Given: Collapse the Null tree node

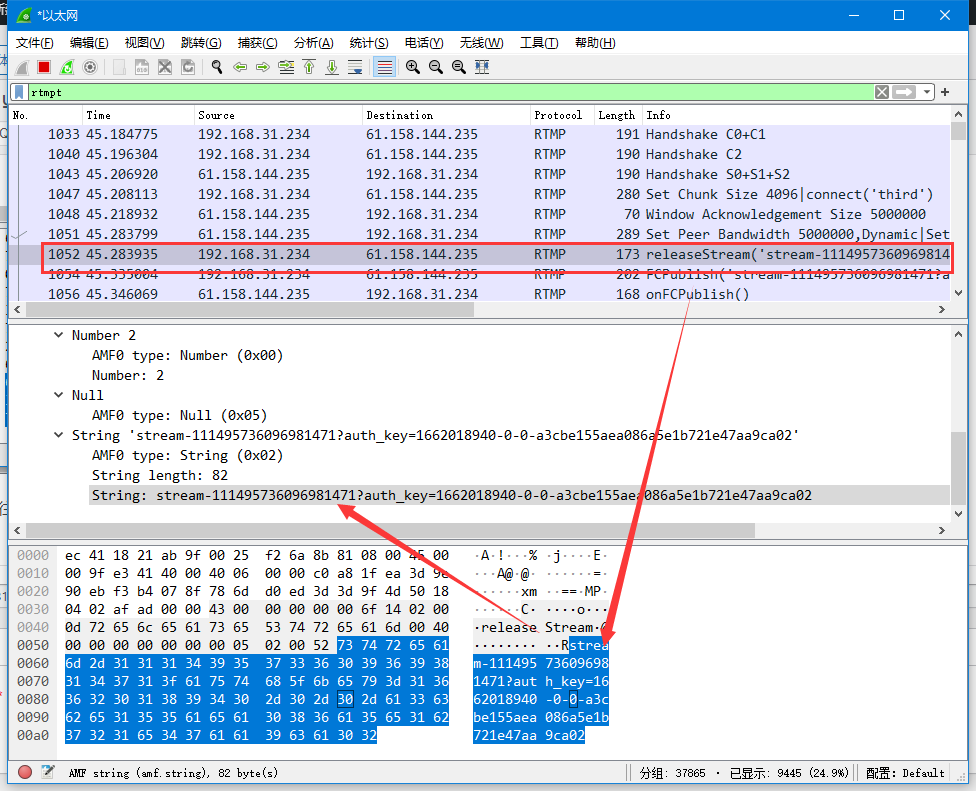Looking at the screenshot, I should pos(59,395).
